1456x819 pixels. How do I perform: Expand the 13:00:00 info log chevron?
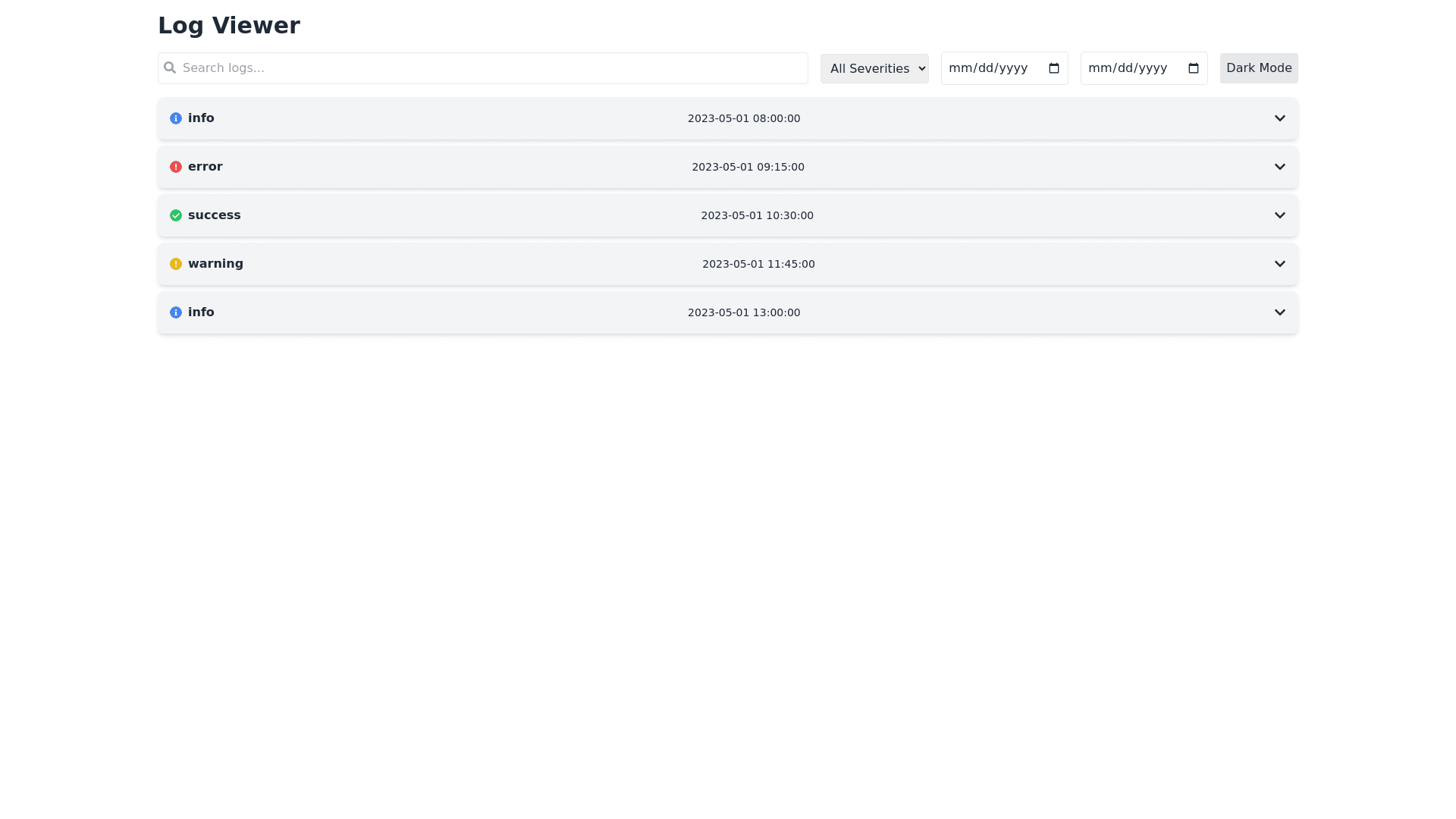[x=1279, y=312]
